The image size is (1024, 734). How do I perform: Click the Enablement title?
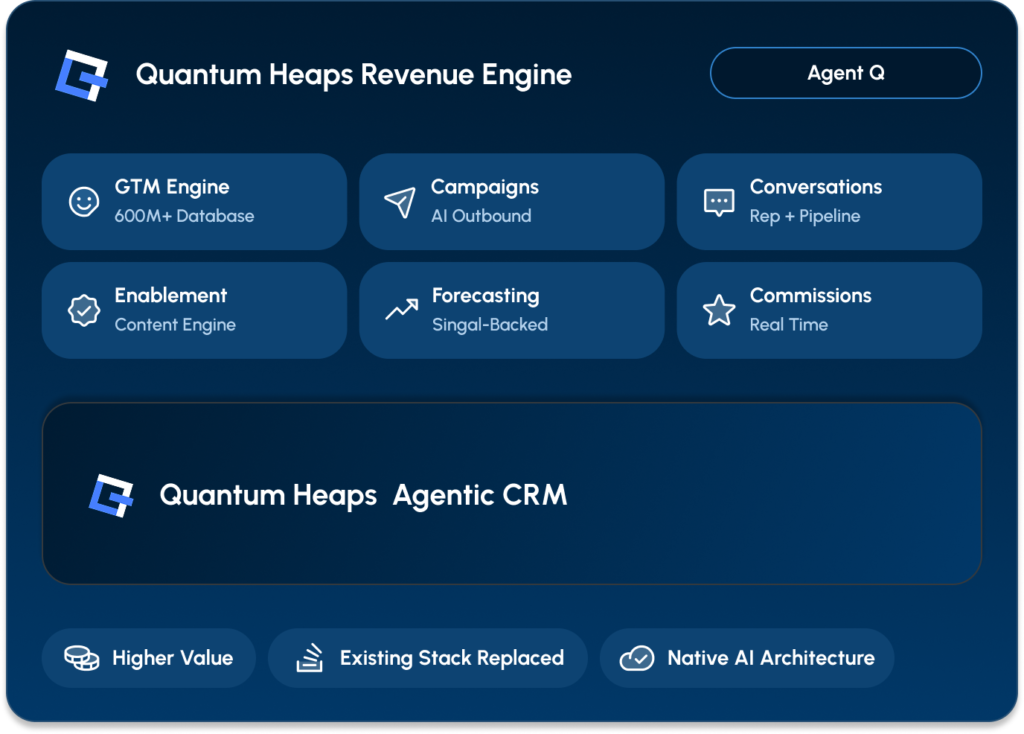pyautogui.click(x=170, y=295)
